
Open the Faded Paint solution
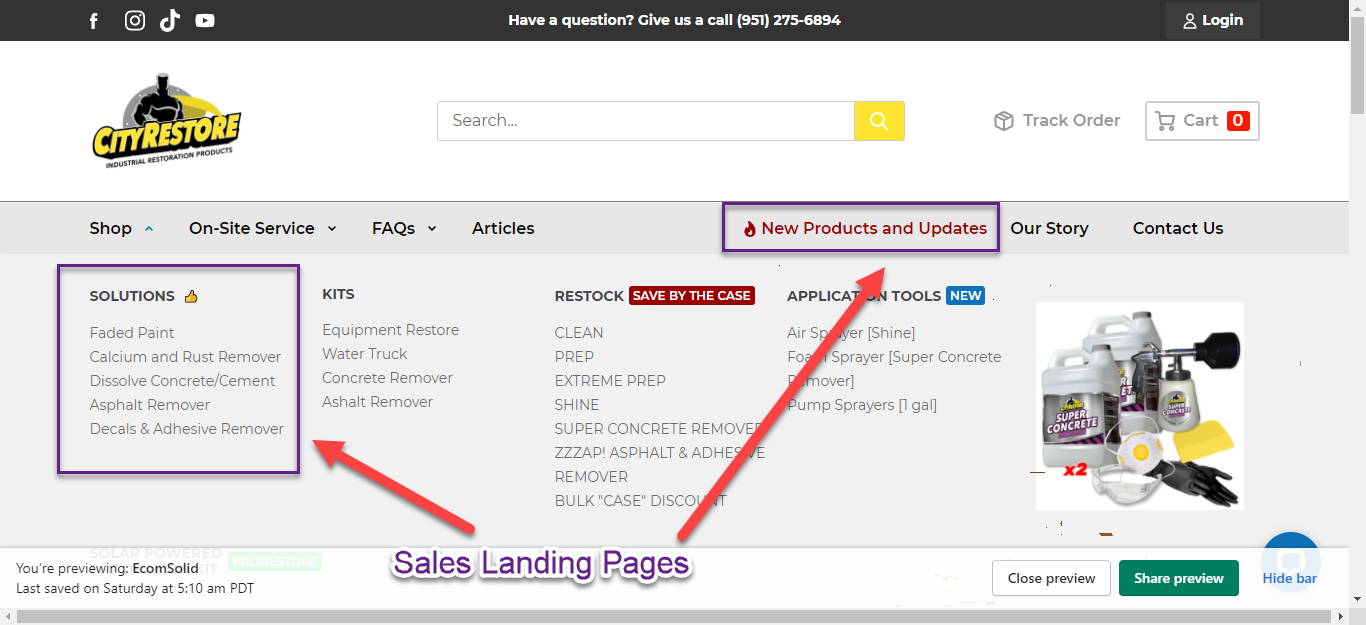coord(132,333)
